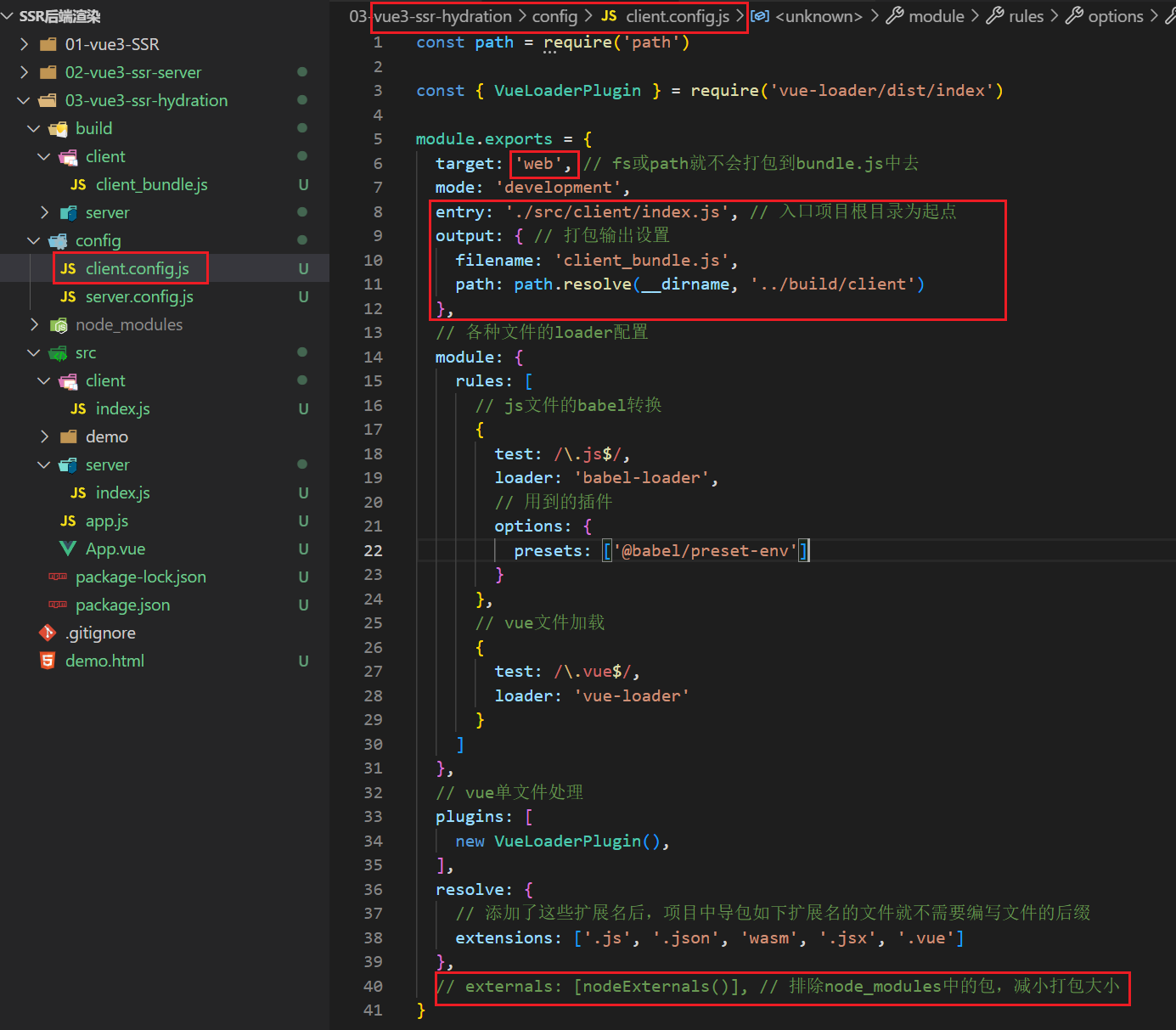The image size is (1176, 1030).
Task: Click the build folder icon
Action: 58,129
